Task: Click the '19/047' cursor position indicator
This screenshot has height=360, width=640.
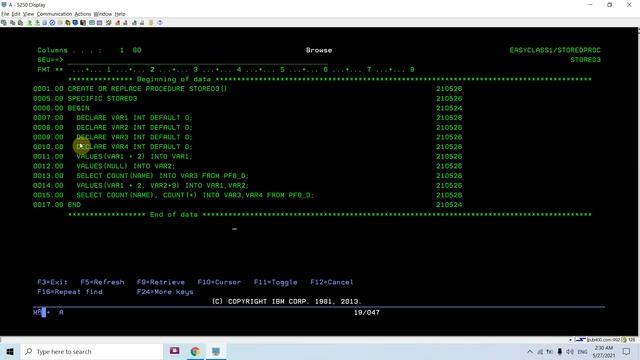Action: [367, 313]
